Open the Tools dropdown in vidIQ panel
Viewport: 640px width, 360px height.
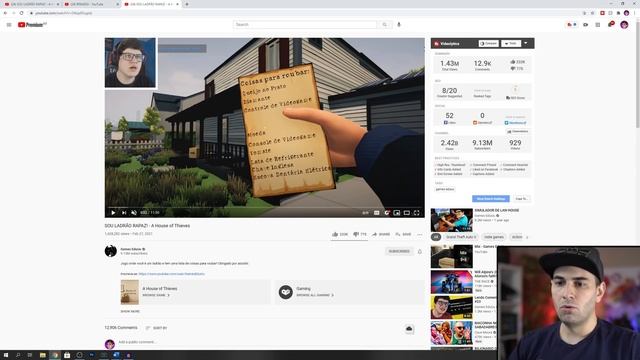(511, 43)
